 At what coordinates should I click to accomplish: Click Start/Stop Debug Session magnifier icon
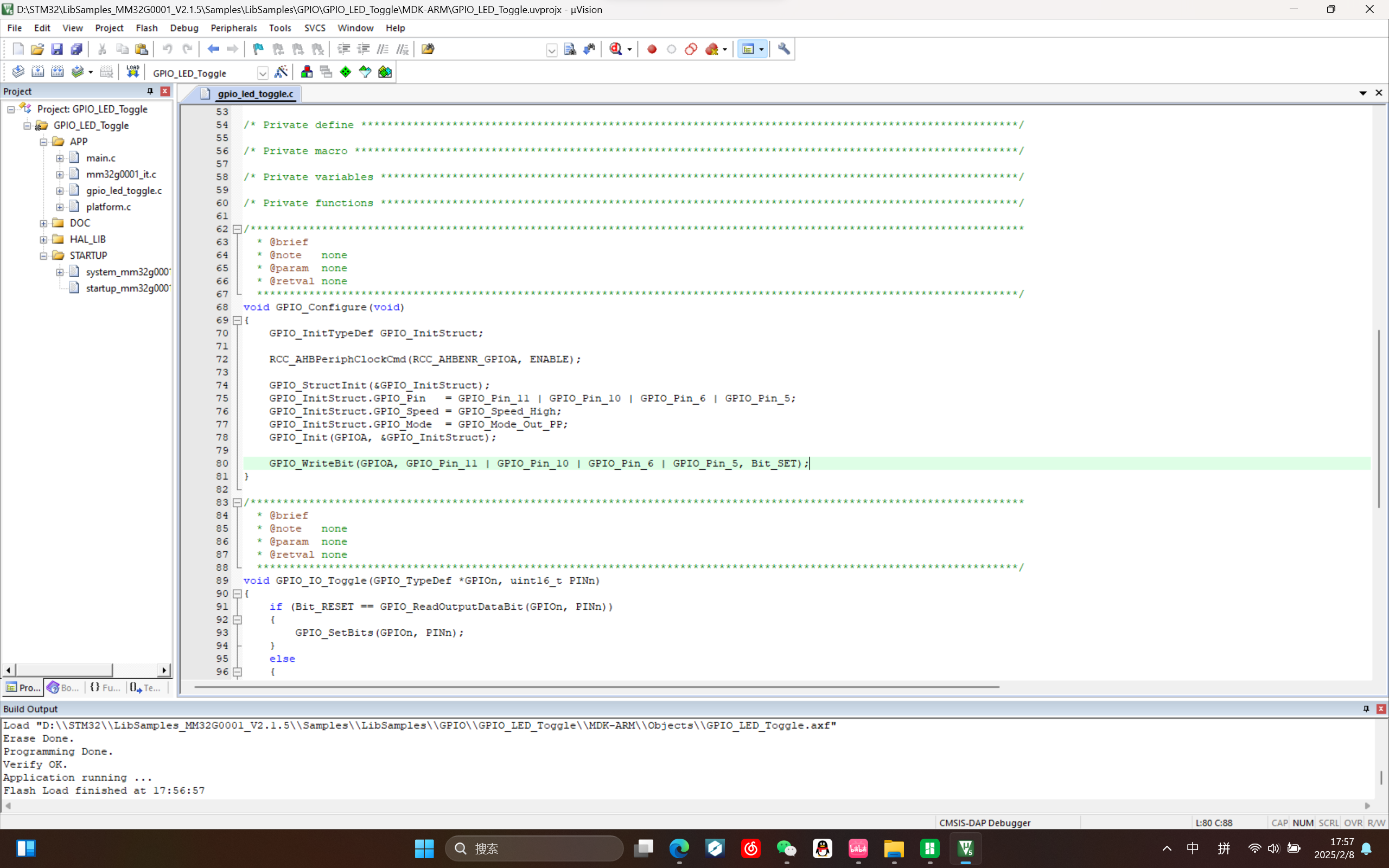[x=616, y=49]
